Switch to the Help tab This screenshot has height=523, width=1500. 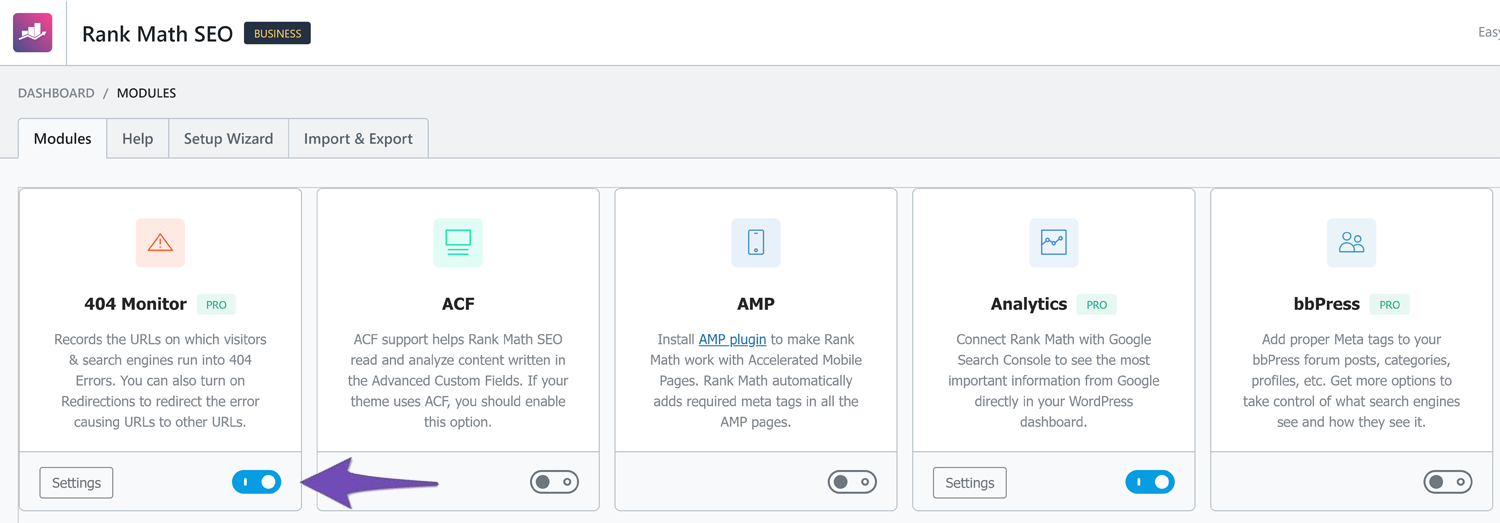(137, 139)
